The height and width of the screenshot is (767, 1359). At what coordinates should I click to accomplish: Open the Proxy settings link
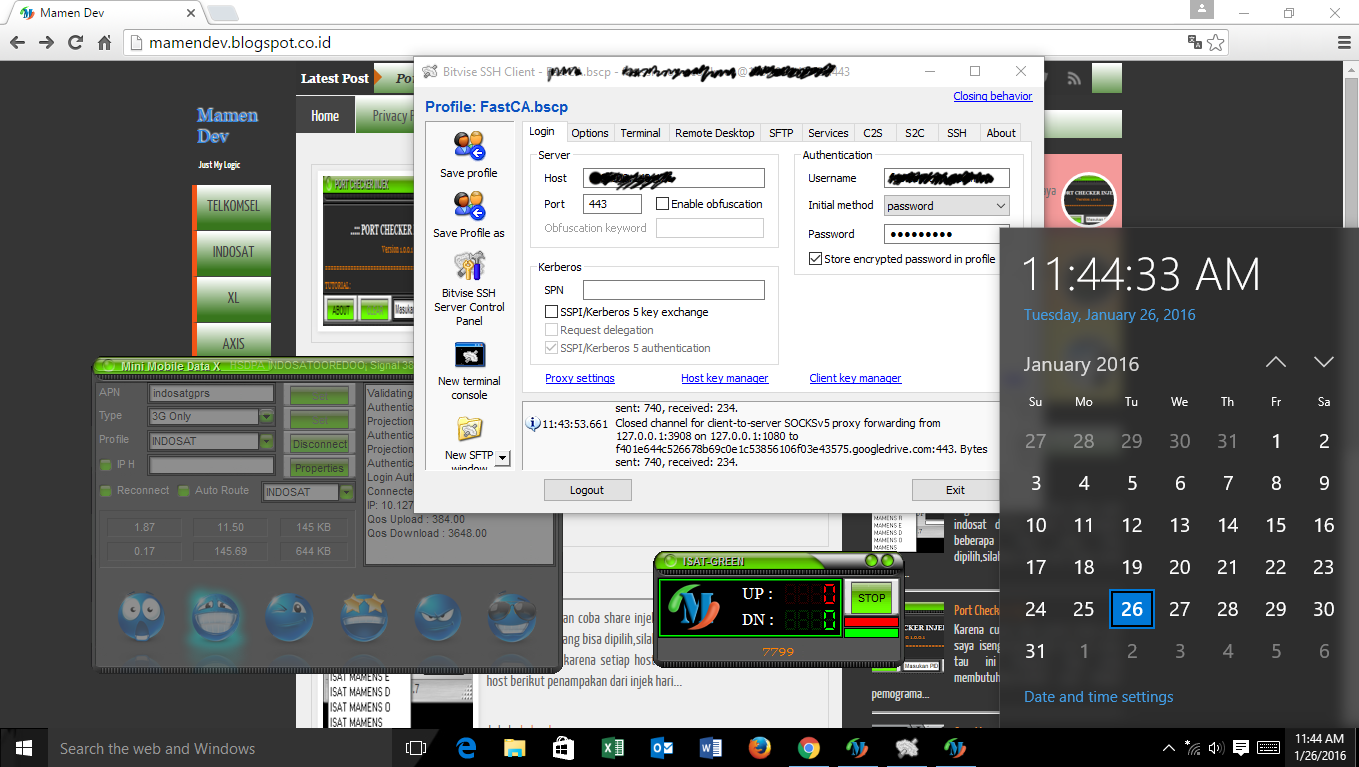click(x=580, y=378)
